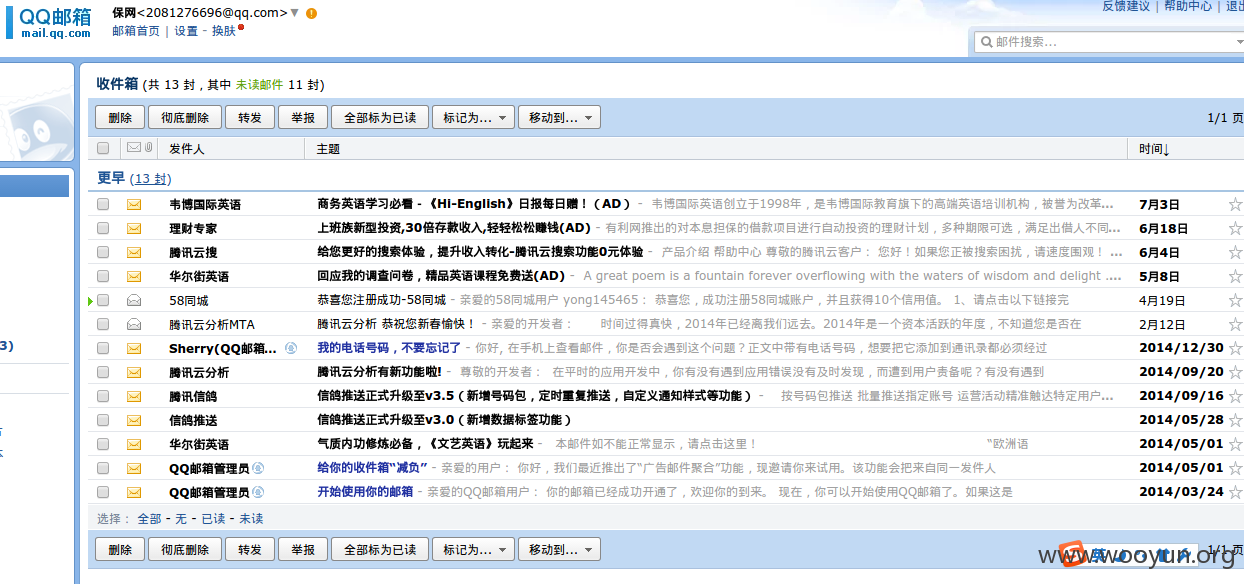Click the bottom 彻底删除 button
Screen dimensions: 1244x584
tap(185, 550)
